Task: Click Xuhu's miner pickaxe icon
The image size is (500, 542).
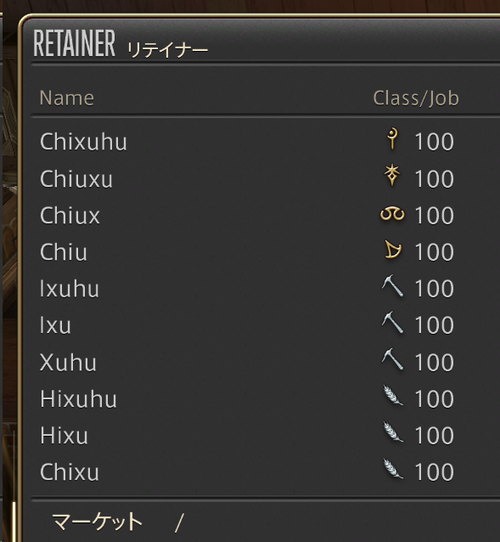Action: point(392,359)
